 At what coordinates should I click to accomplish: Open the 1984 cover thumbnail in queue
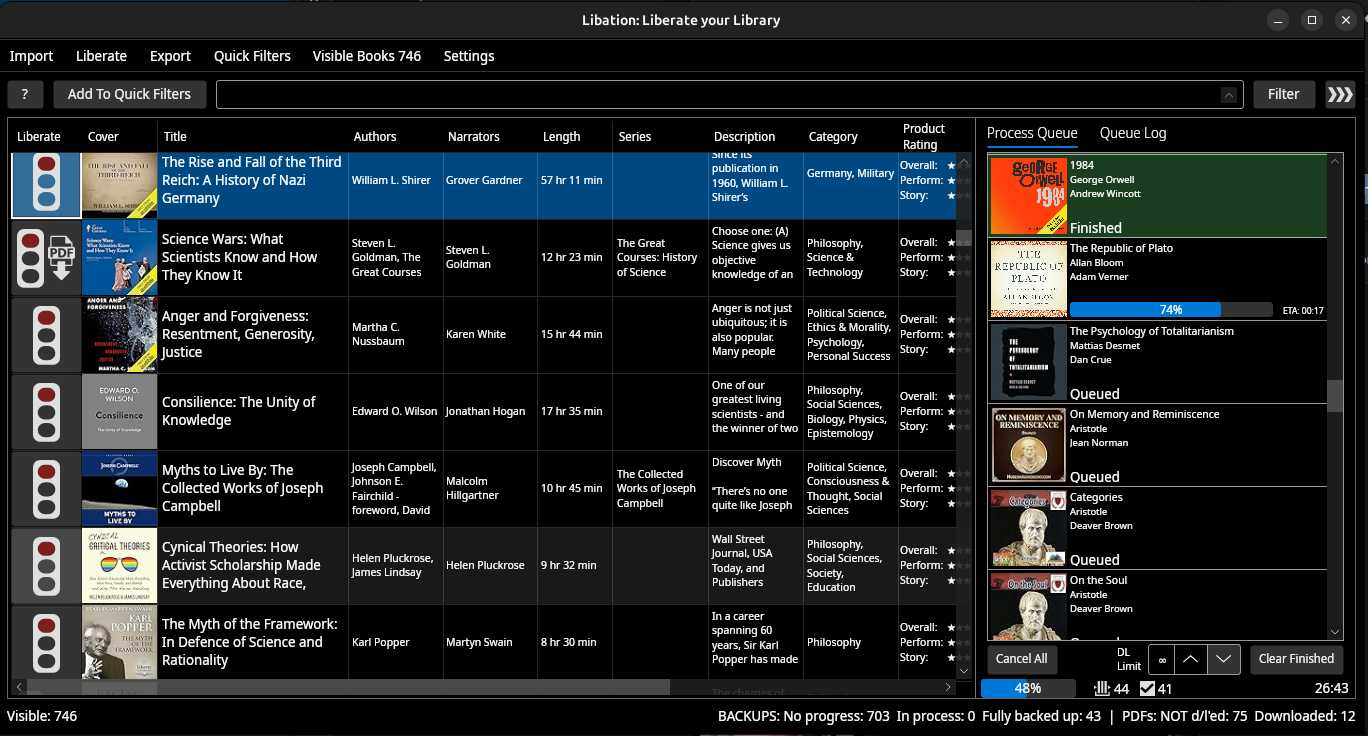(x=1028, y=196)
